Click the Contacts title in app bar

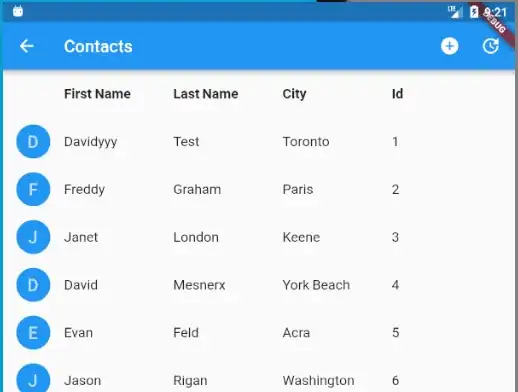coord(98,46)
